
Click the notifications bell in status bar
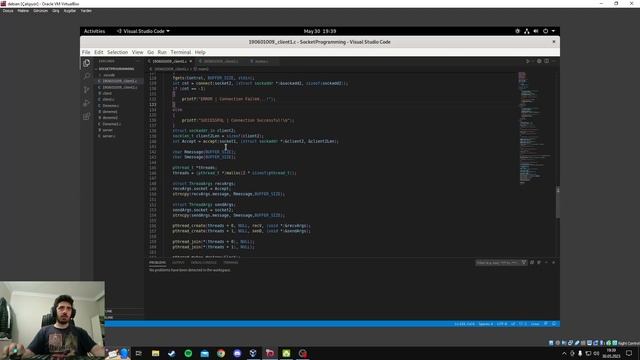pos(554,324)
